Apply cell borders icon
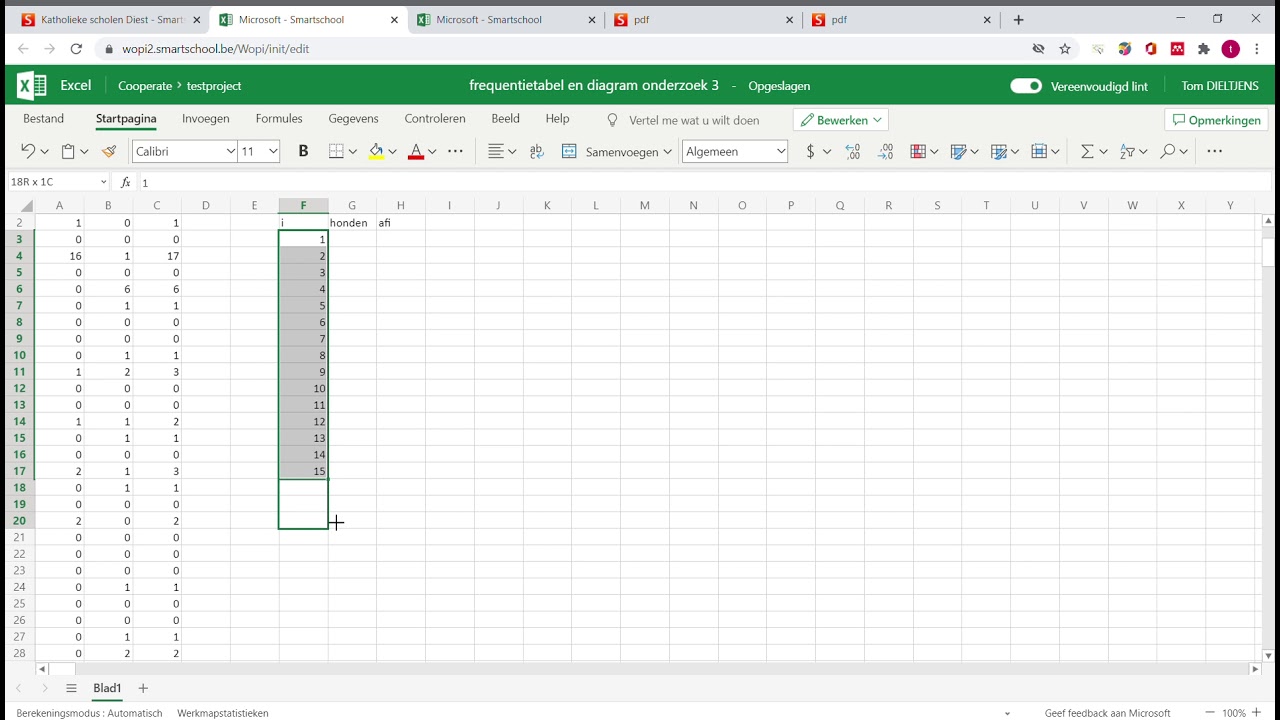1280x720 pixels. (x=336, y=151)
